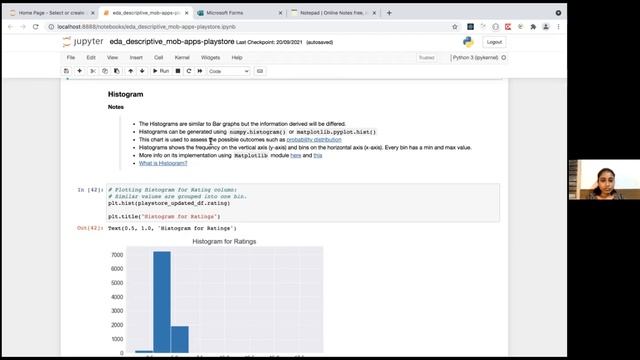The height and width of the screenshot is (360, 640).
Task: Click the localhost address bar
Action: (x=245, y=27)
